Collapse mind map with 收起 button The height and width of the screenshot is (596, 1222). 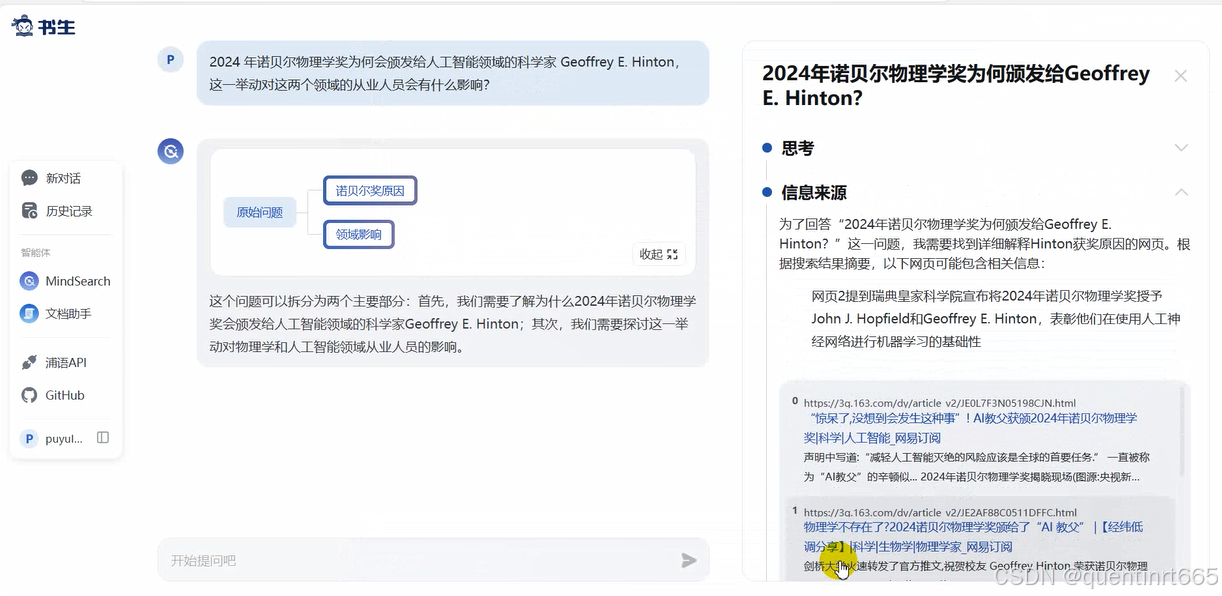(658, 254)
